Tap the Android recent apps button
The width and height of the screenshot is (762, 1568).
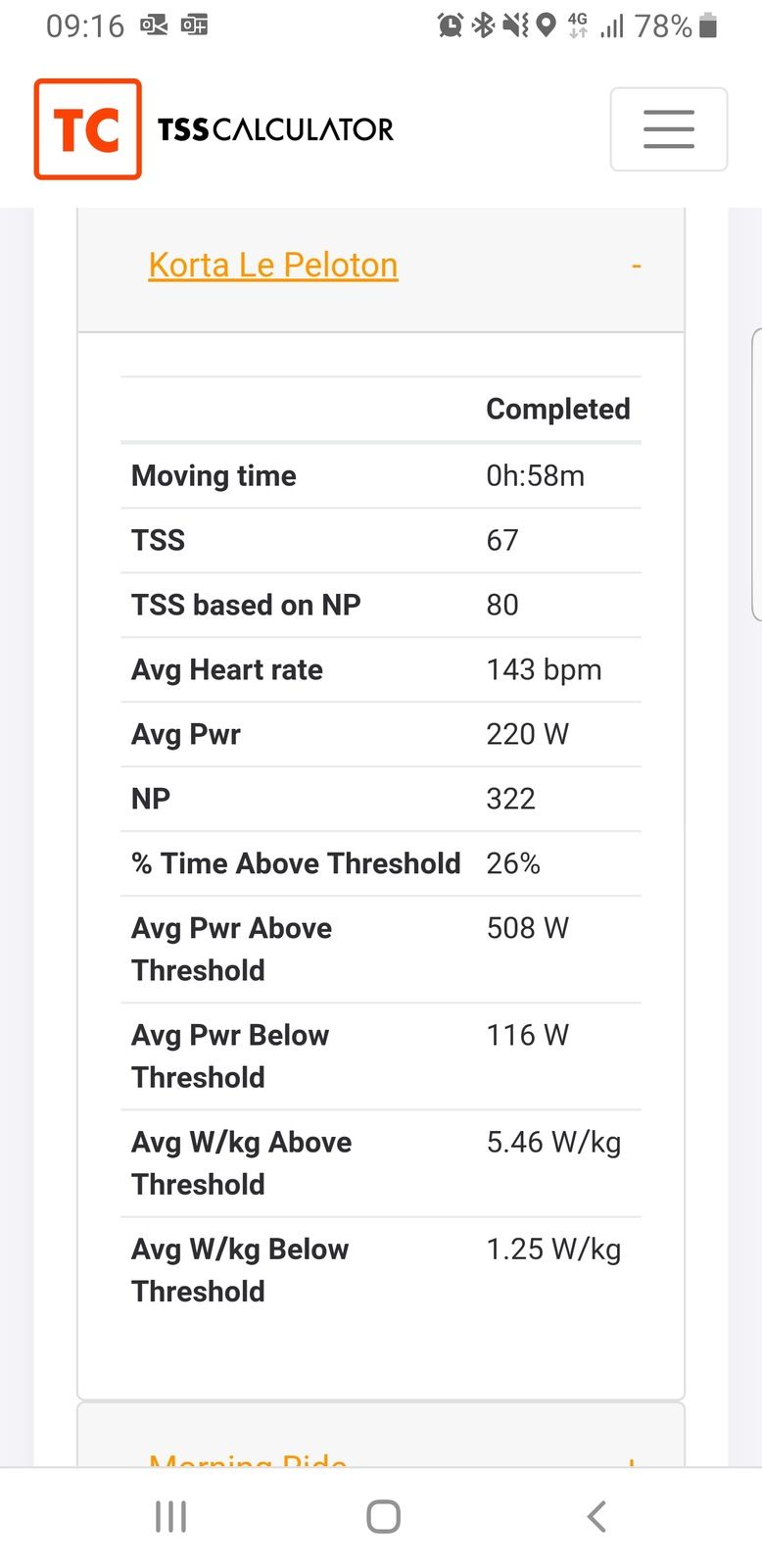tap(170, 1516)
